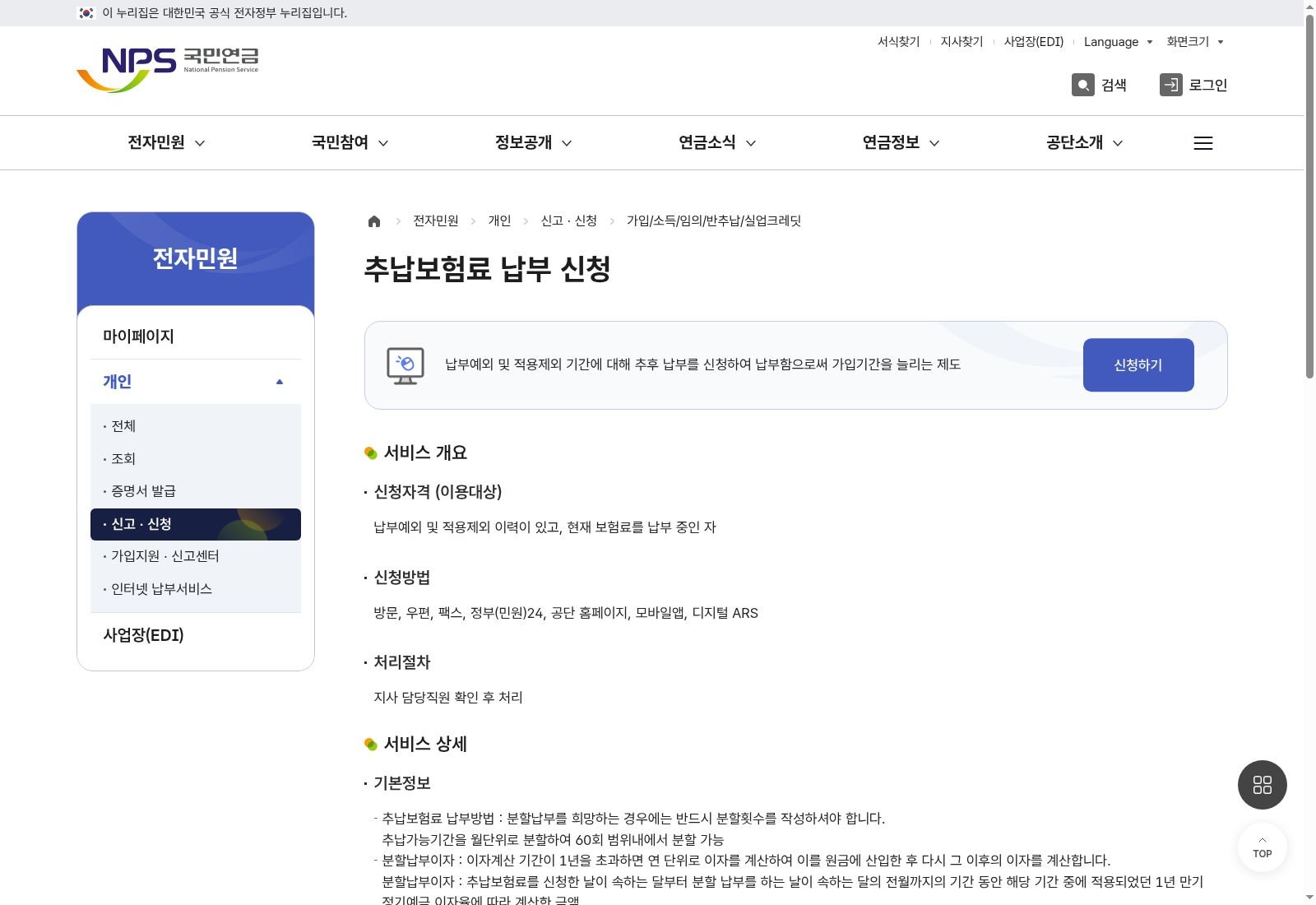Open the 지사찾기 top link

point(962,42)
